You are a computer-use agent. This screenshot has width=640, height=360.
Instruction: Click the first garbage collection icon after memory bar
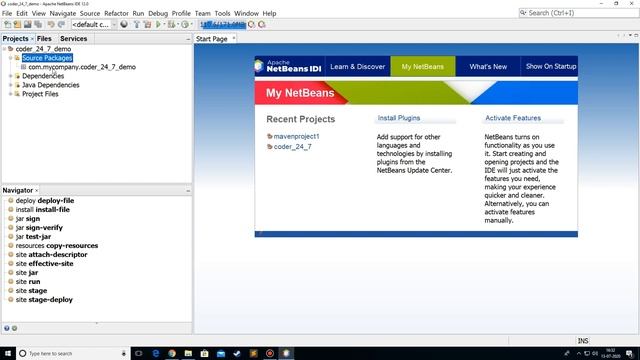(x=251, y=24)
